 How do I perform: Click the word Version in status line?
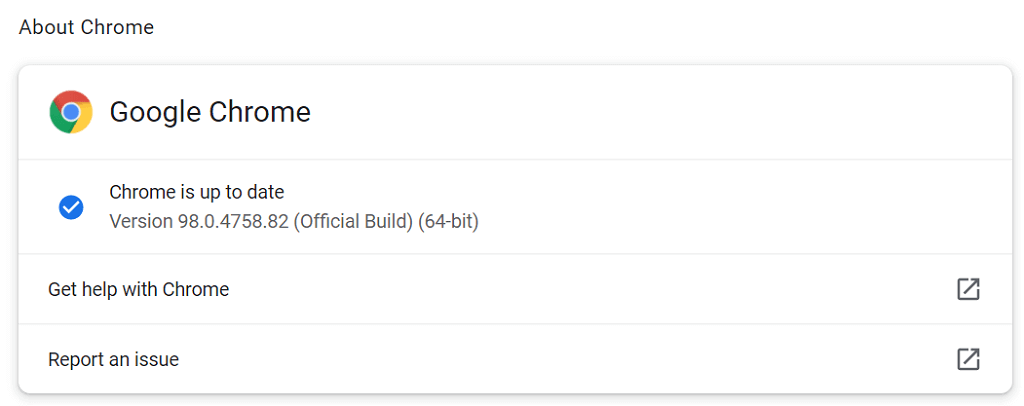point(140,221)
